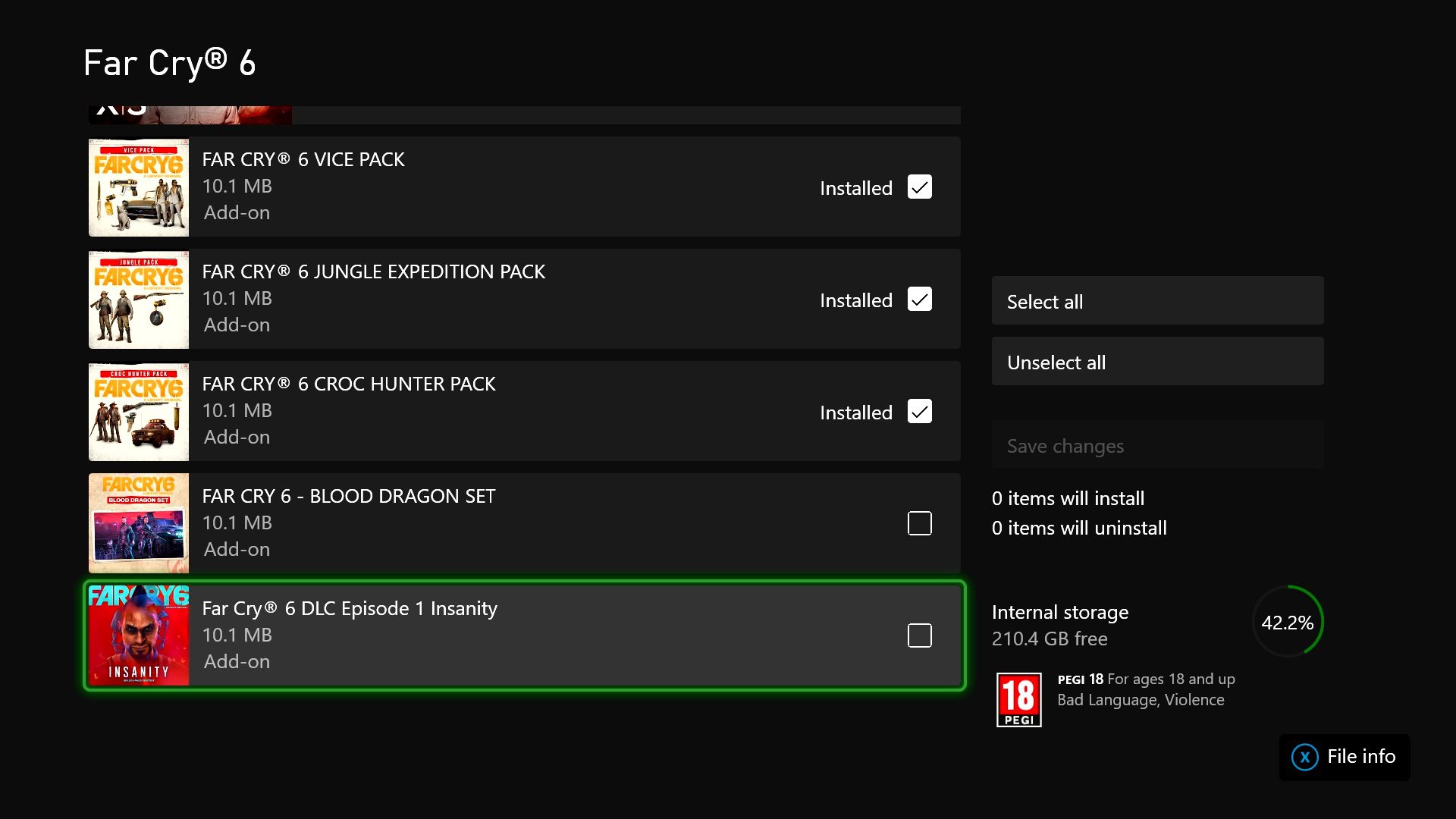Uncheck the Croc Hunter Pack checkbox
The width and height of the screenshot is (1456, 819).
coord(919,412)
